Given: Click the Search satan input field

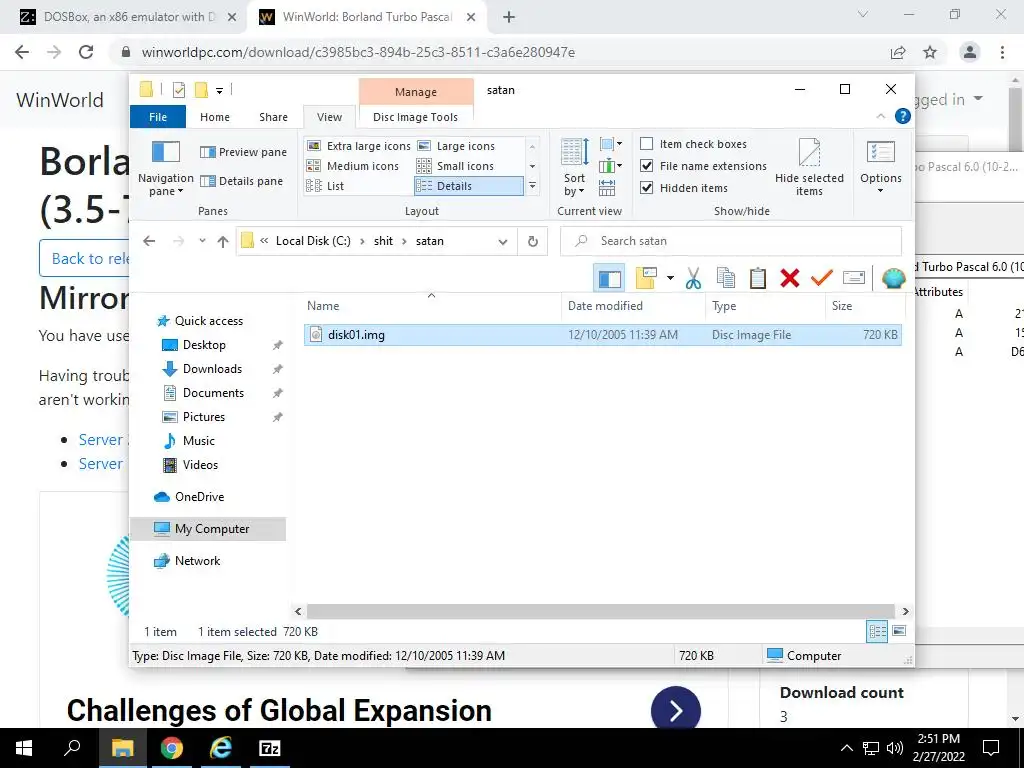Looking at the screenshot, I should (x=731, y=241).
